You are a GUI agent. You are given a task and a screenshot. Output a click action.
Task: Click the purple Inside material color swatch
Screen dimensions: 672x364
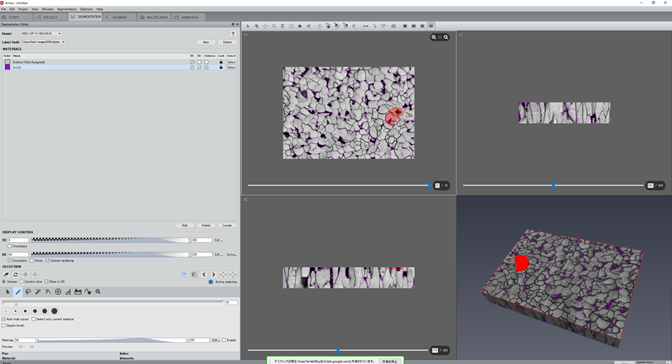(x=7, y=67)
